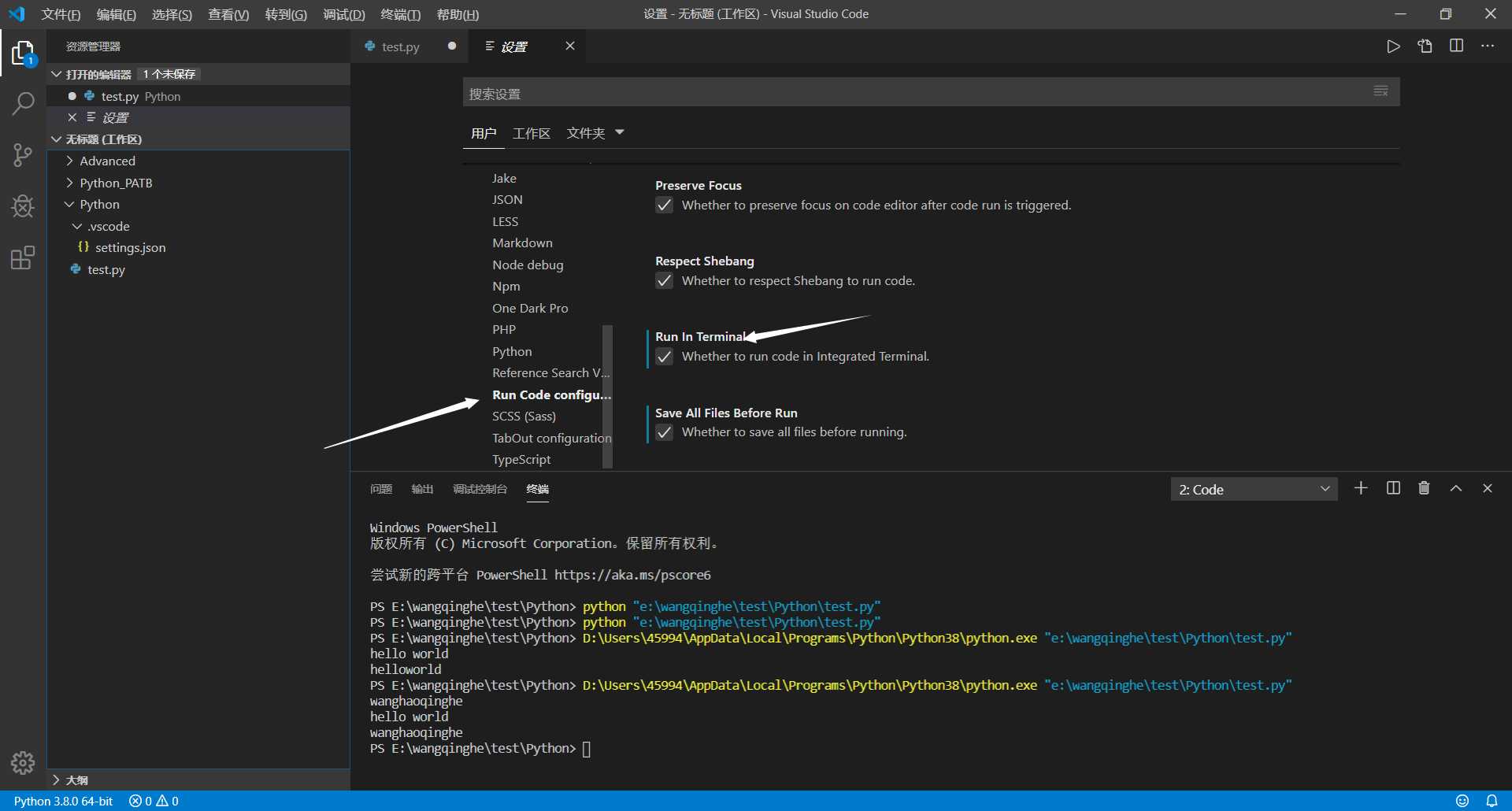Open the 编辑(E) menu

pos(116,14)
